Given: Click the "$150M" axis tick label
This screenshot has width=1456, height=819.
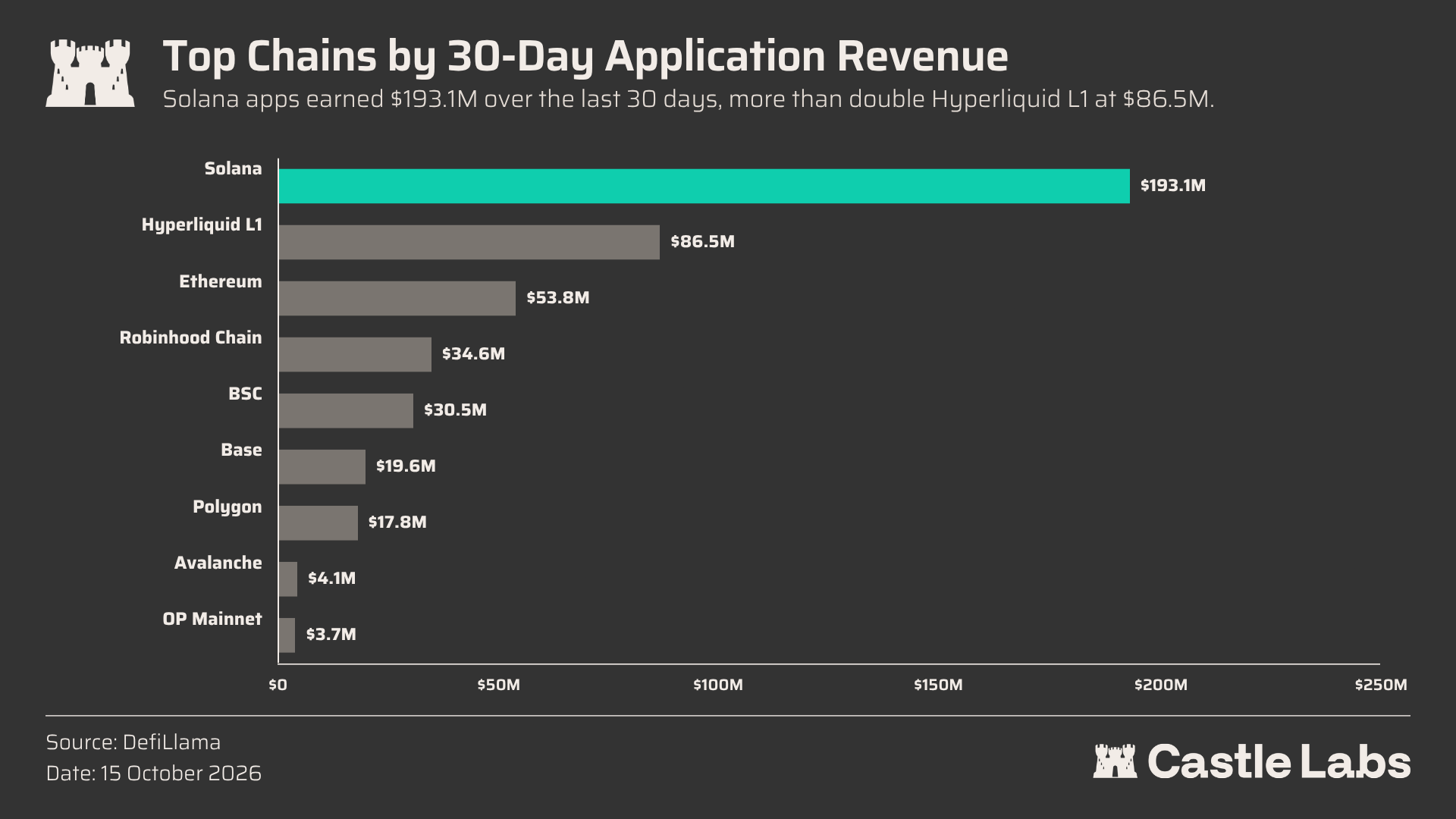Looking at the screenshot, I should pyautogui.click(x=938, y=686).
